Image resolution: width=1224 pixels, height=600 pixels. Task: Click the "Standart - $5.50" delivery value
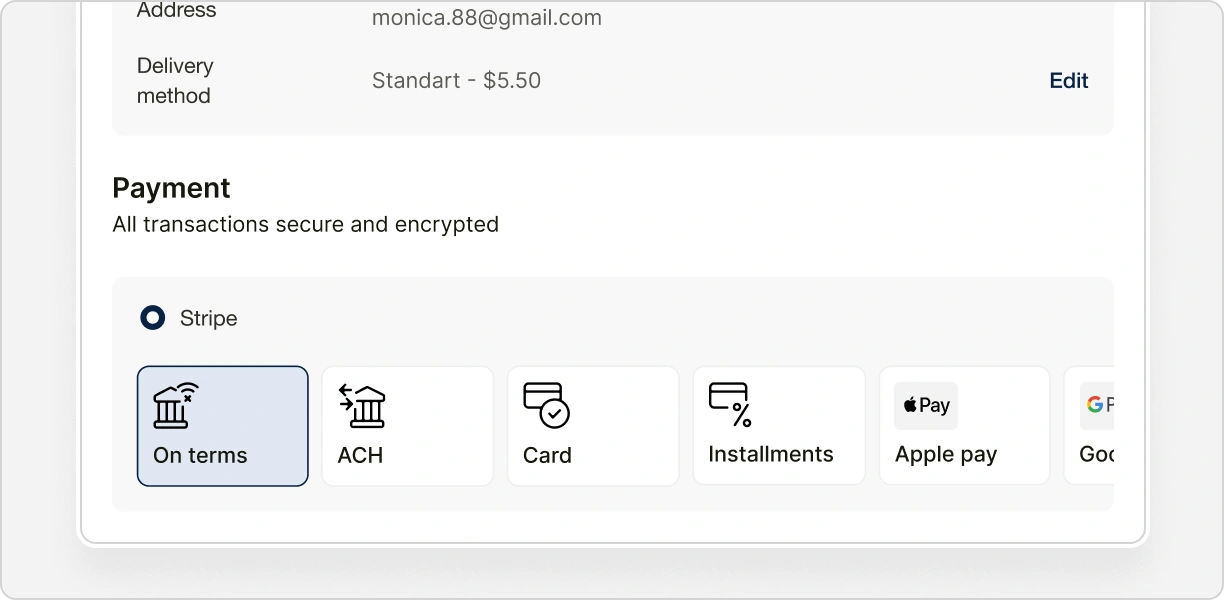coord(456,81)
